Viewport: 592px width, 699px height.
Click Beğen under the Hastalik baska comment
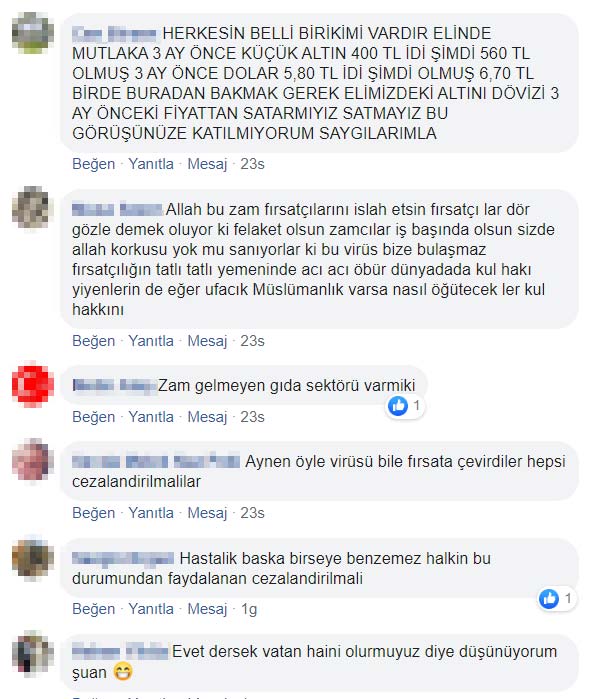94,609
